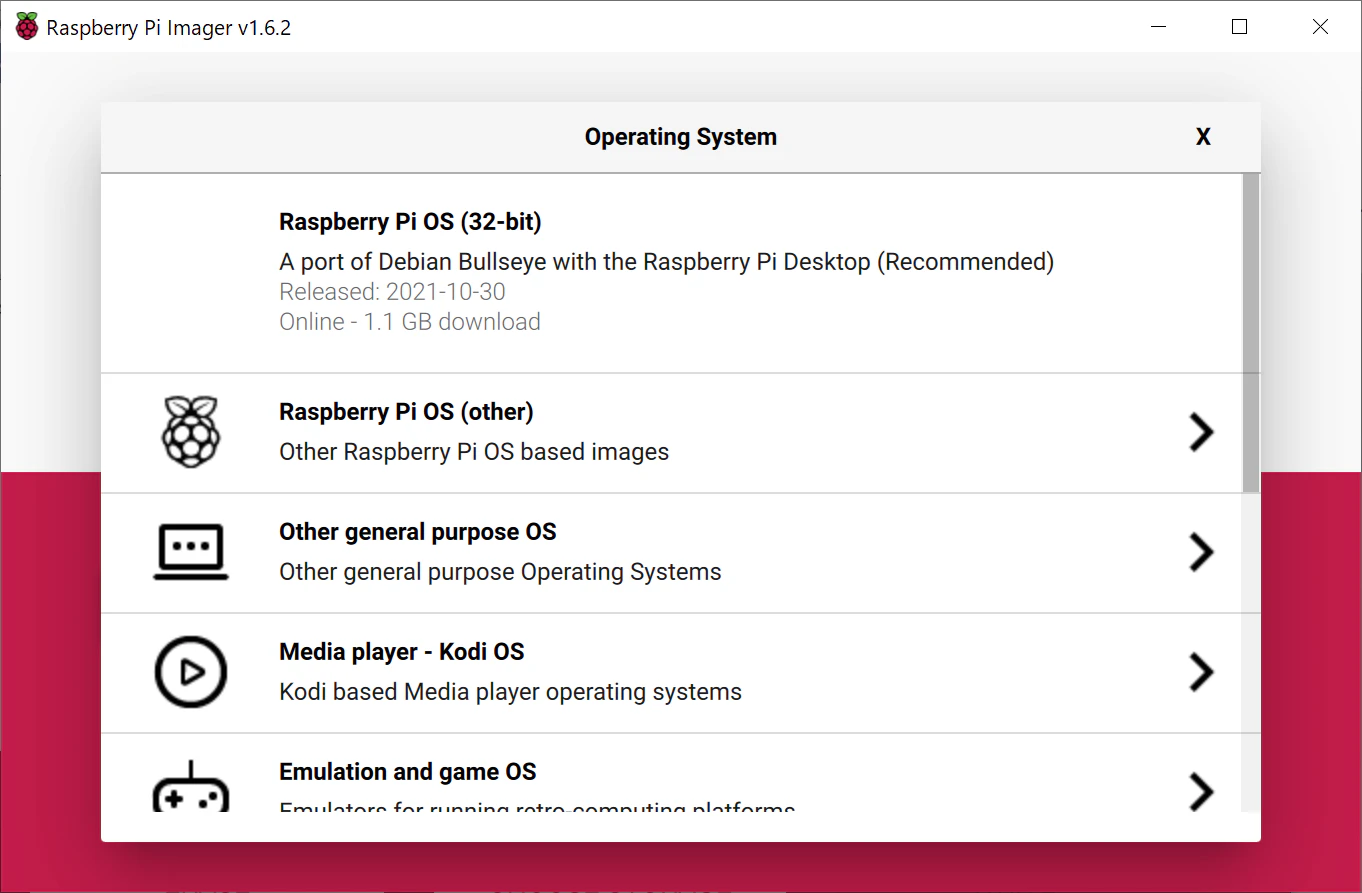Click the OS list vertical scrollbar thumb
This screenshot has width=1362, height=893.
(x=1251, y=333)
